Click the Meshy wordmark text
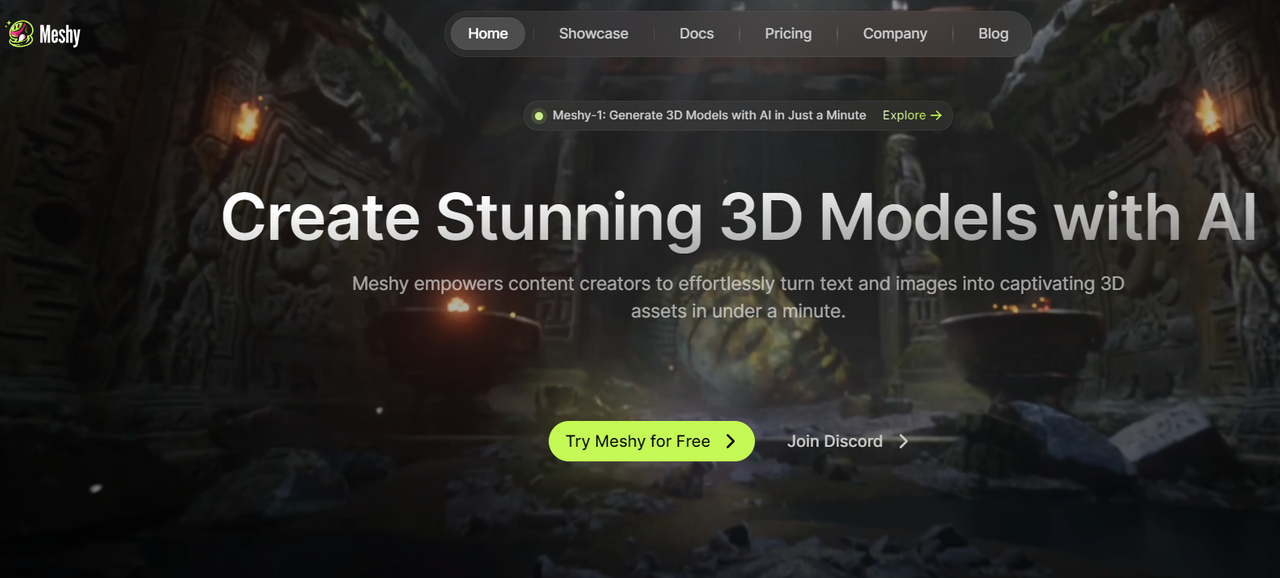Image resolution: width=1280 pixels, height=578 pixels. point(60,35)
